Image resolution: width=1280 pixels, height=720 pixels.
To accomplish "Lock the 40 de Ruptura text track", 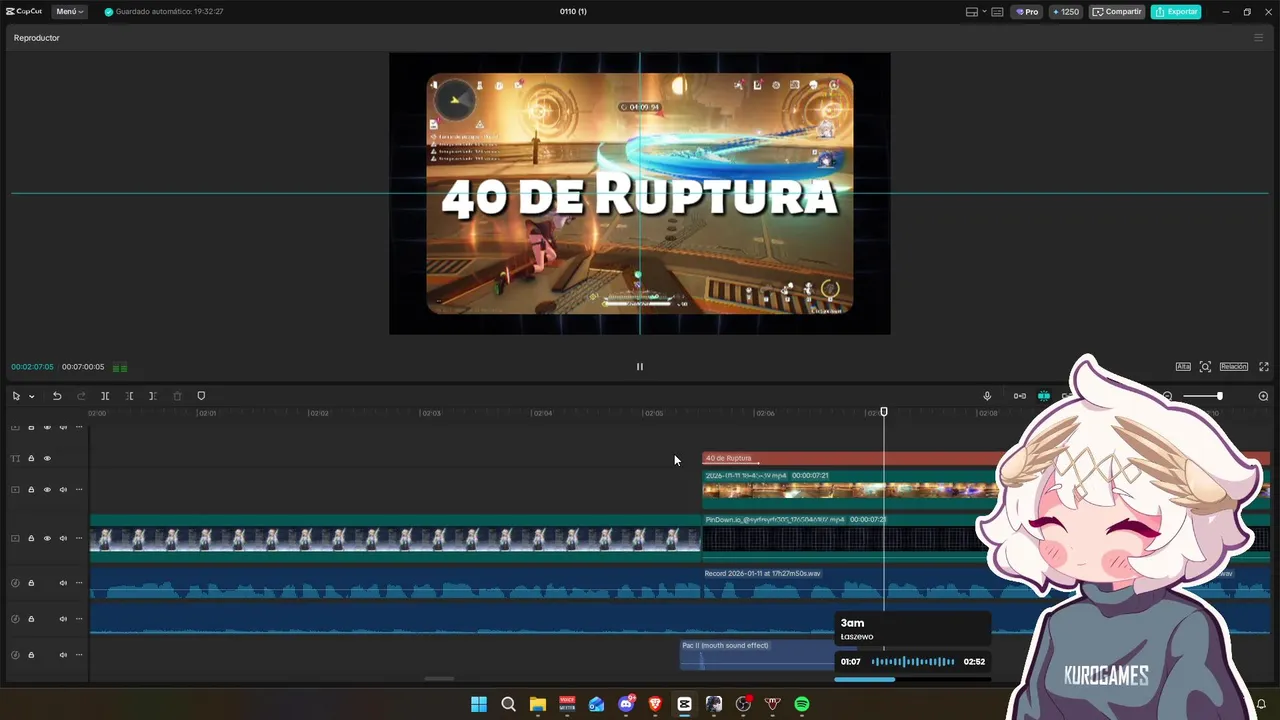I will click(x=31, y=459).
